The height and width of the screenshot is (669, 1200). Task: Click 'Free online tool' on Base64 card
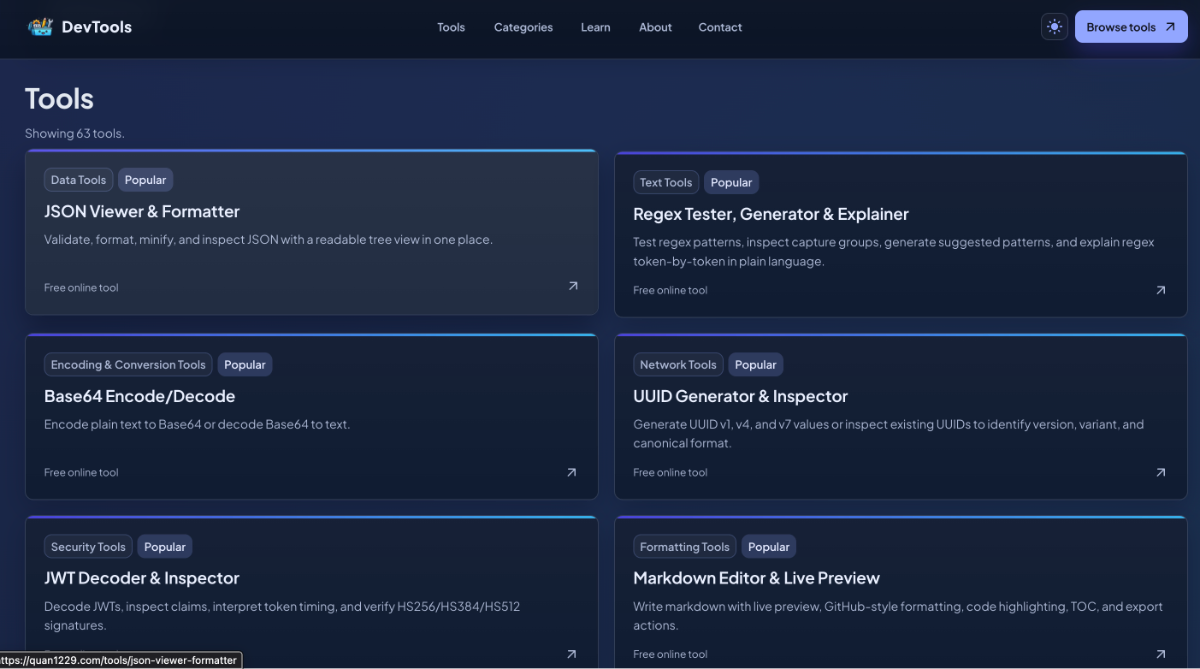(x=81, y=472)
